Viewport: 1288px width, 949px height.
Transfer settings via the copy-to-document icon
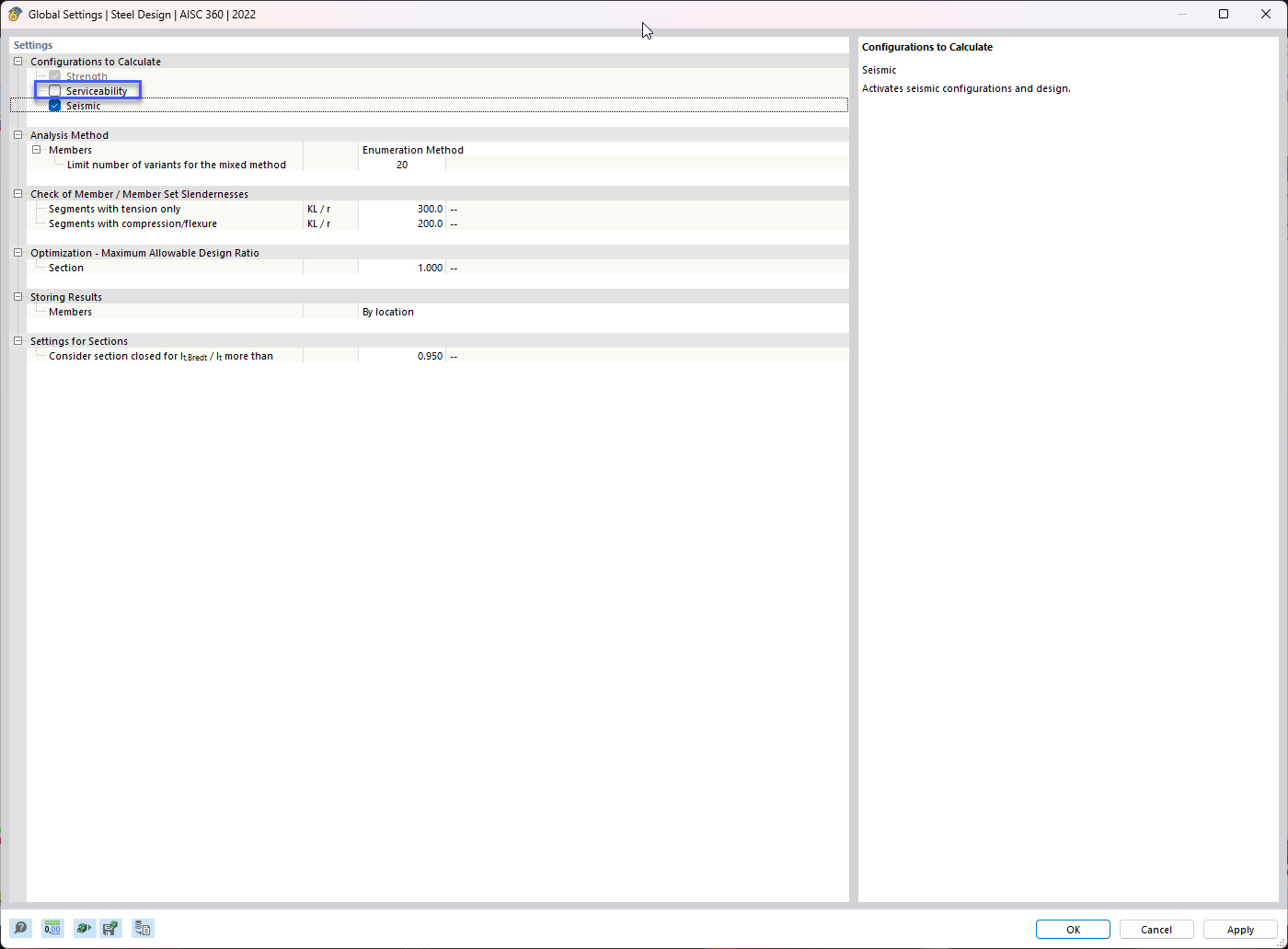(x=143, y=928)
